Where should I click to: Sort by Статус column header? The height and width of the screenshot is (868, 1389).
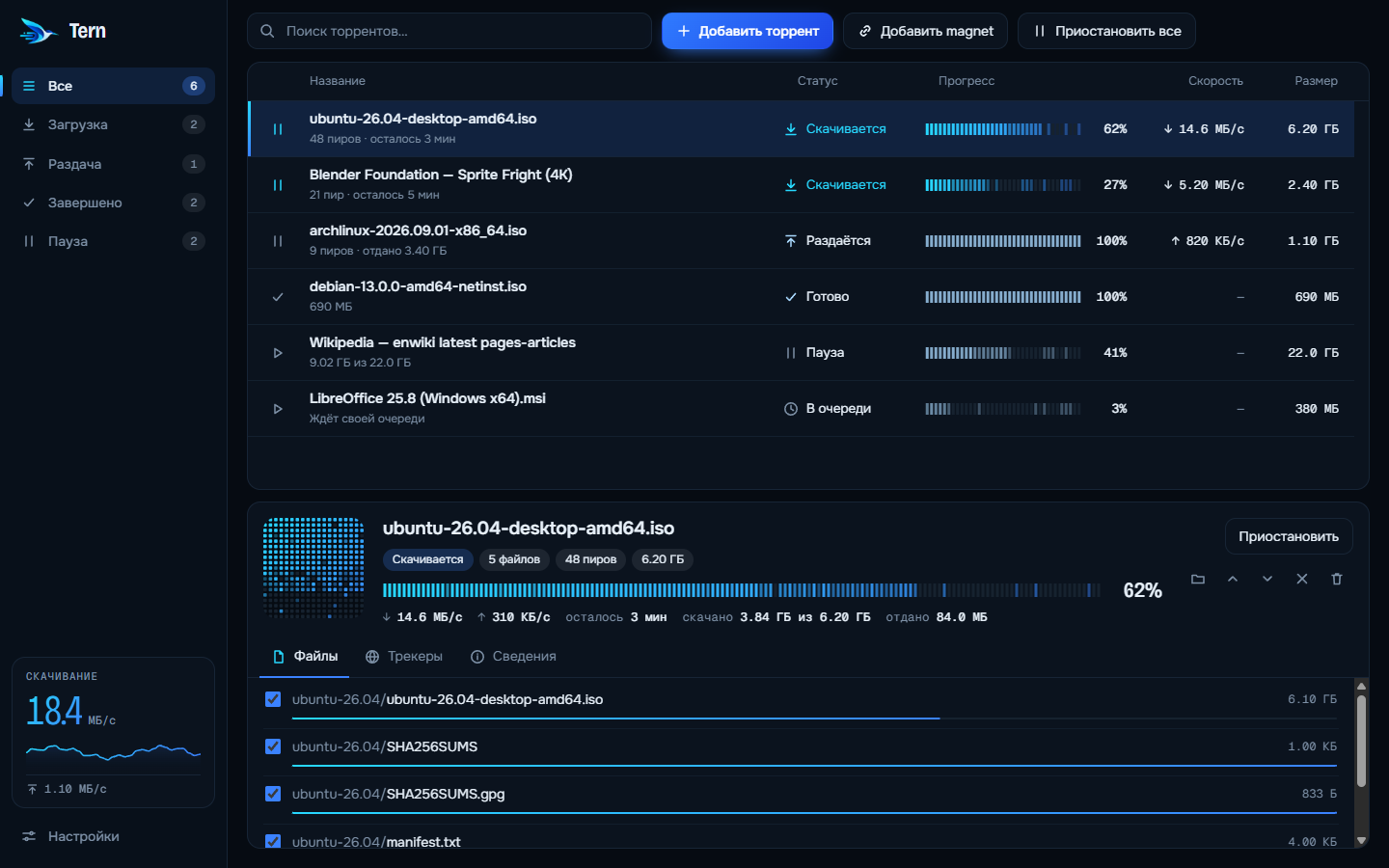pos(818,81)
